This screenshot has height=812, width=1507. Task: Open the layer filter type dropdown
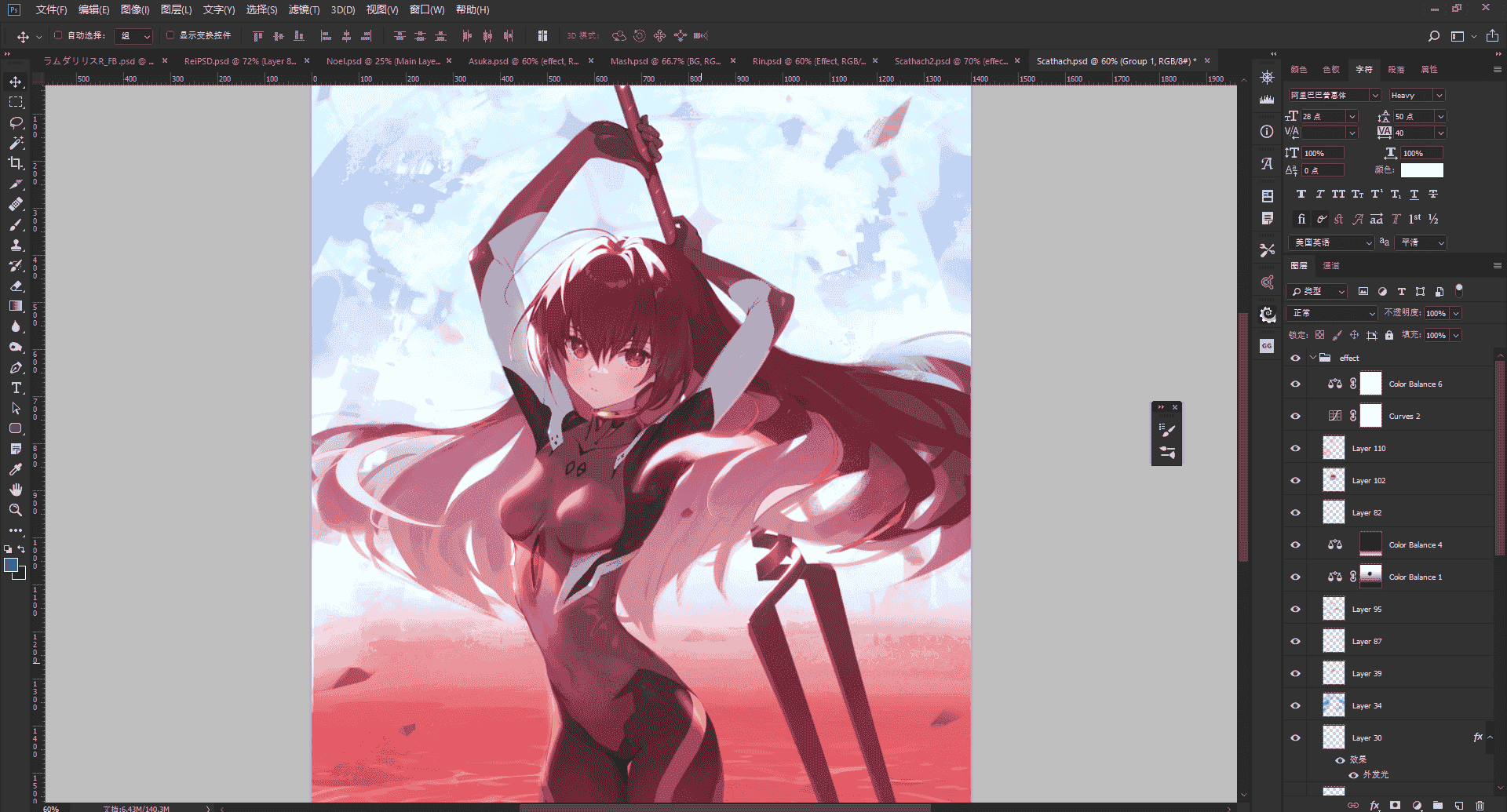click(1318, 291)
